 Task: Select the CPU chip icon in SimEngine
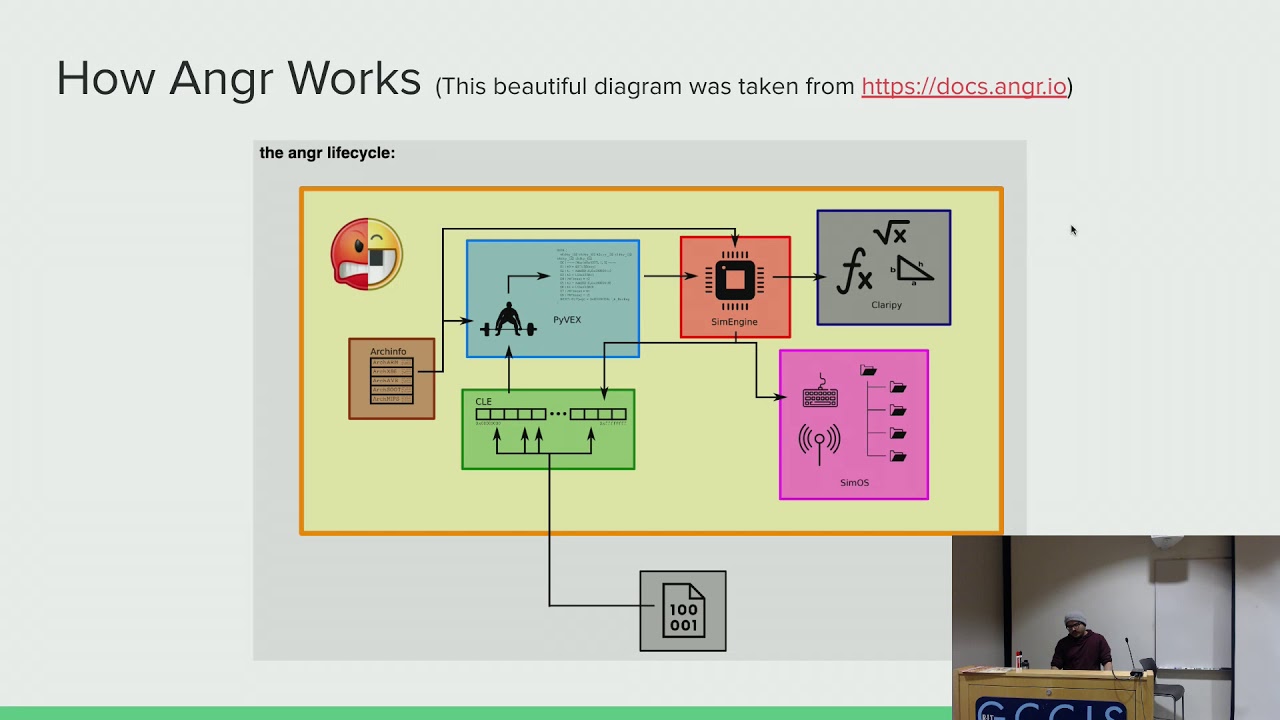tap(735, 278)
